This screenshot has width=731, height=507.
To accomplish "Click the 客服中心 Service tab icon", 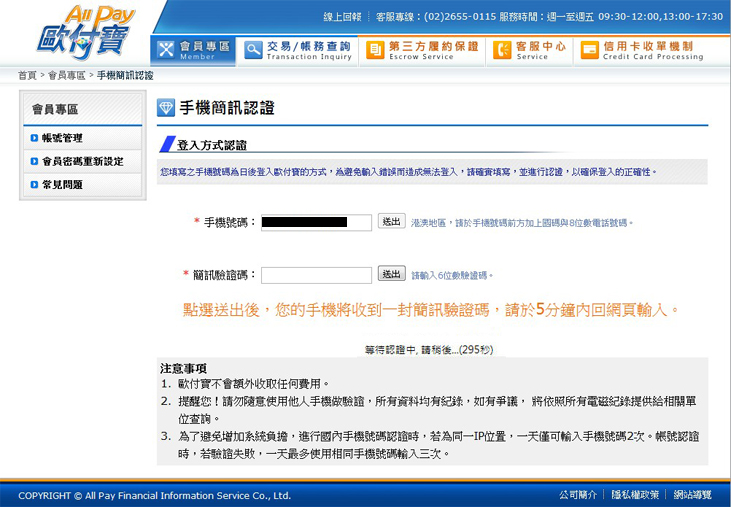I will pos(502,49).
